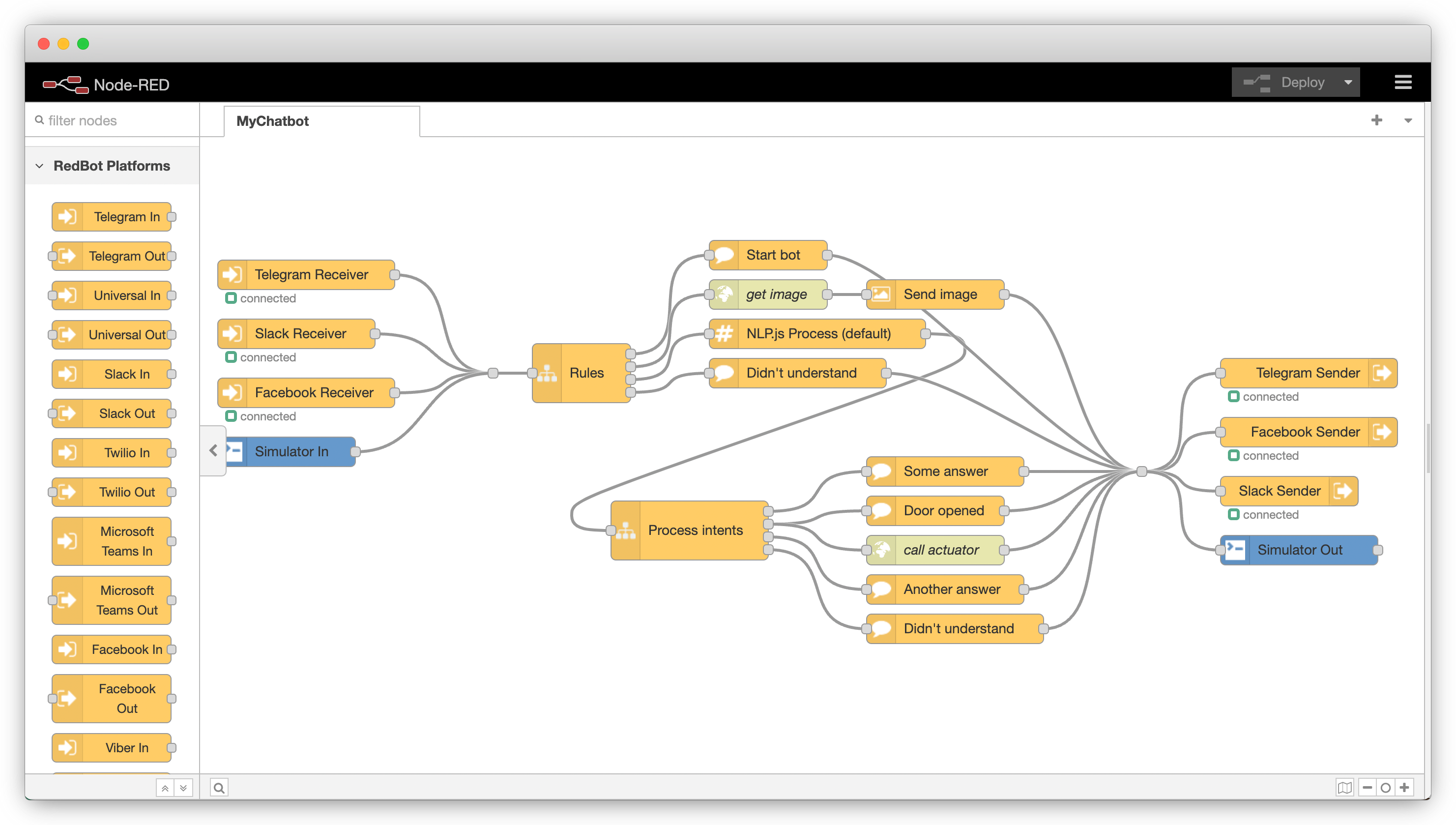Click the search flows magnifier icon
Viewport: 1456px width, 825px height.
(x=219, y=787)
